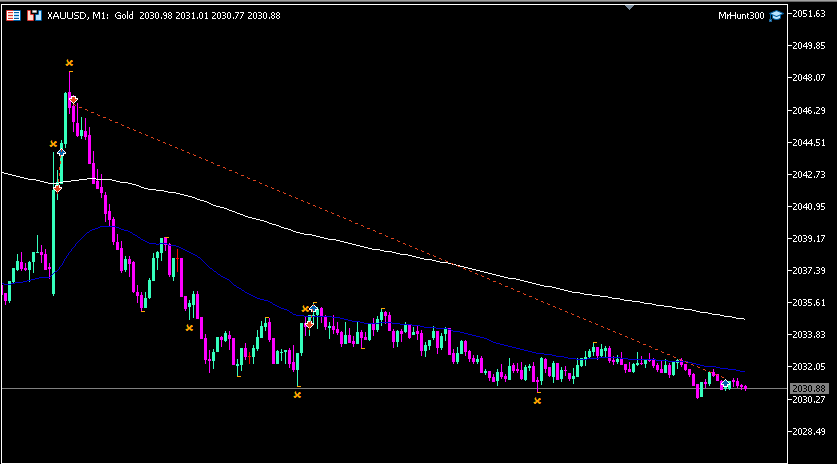Click the XAUUSD, M1: Gold chart title
This screenshot has width=837, height=464.
[90, 15]
